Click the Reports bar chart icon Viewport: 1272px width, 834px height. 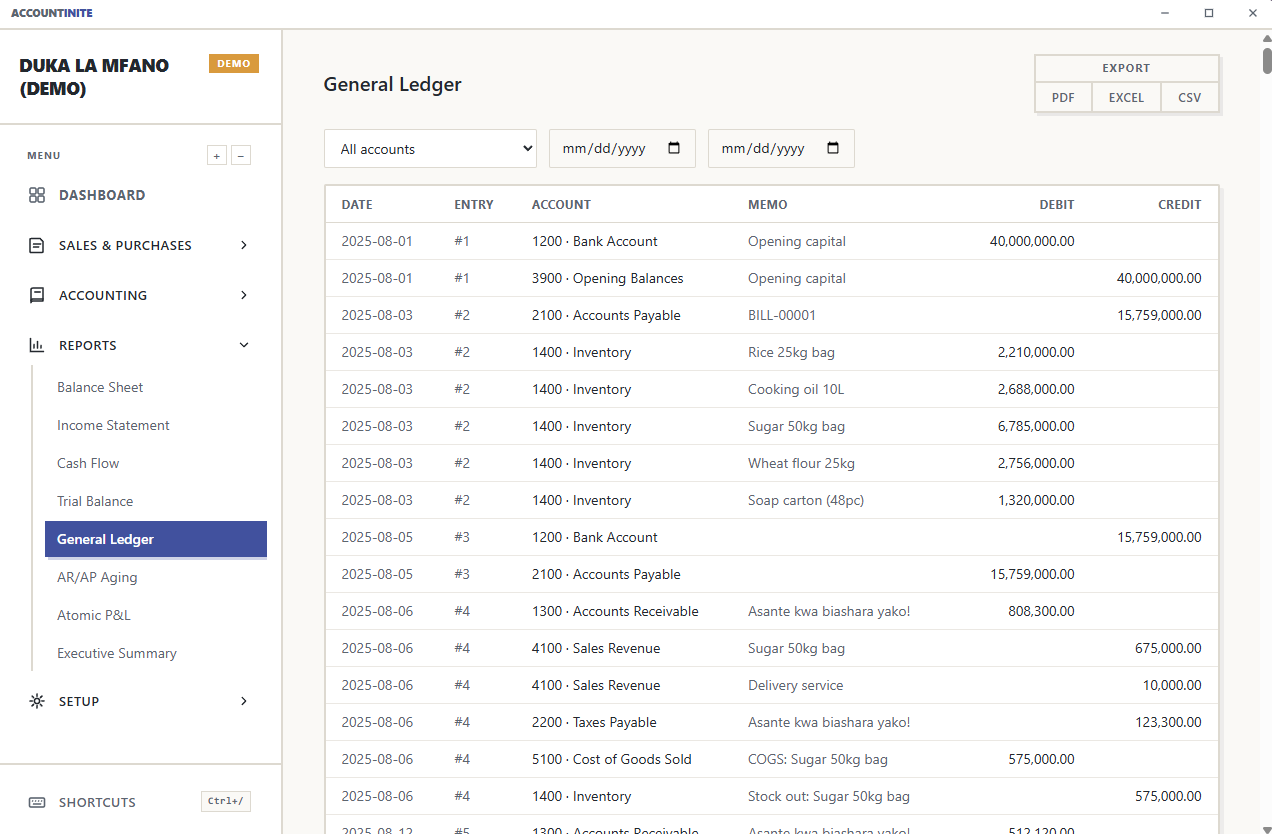(x=37, y=345)
